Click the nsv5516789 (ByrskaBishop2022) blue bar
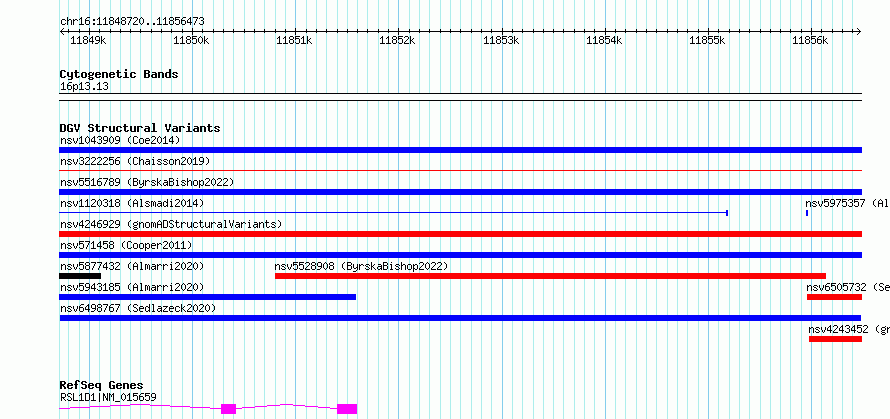Viewport: 890px width, 419px height. pyautogui.click(x=460, y=192)
